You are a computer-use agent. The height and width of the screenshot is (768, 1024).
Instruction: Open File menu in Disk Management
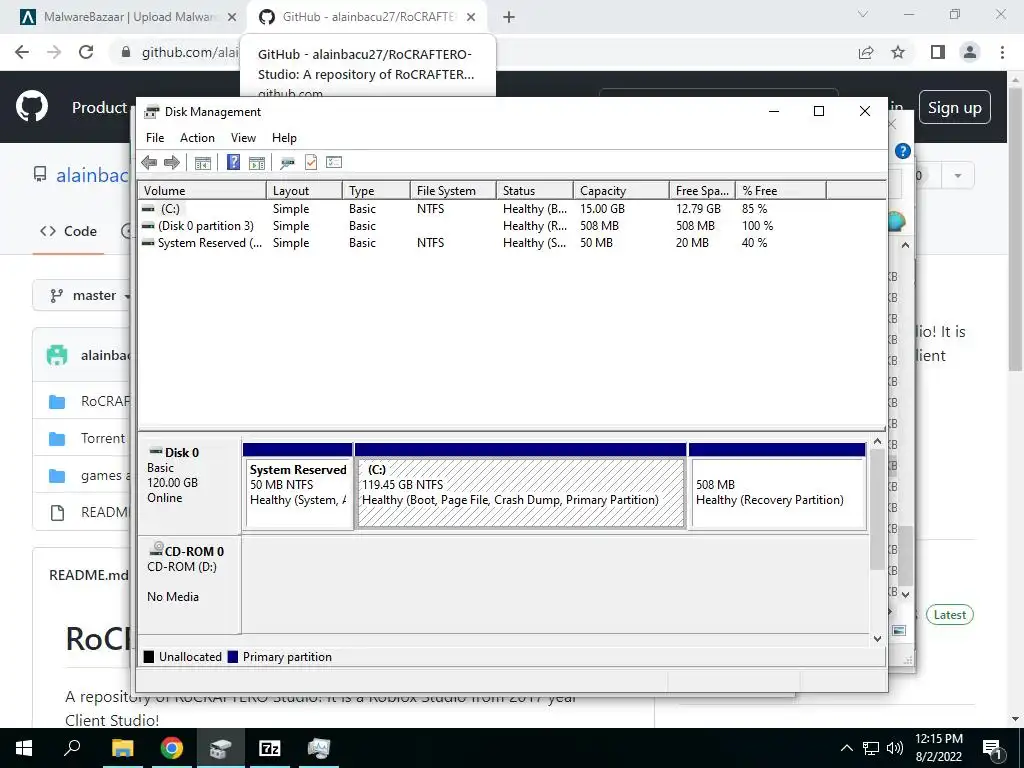click(x=155, y=138)
